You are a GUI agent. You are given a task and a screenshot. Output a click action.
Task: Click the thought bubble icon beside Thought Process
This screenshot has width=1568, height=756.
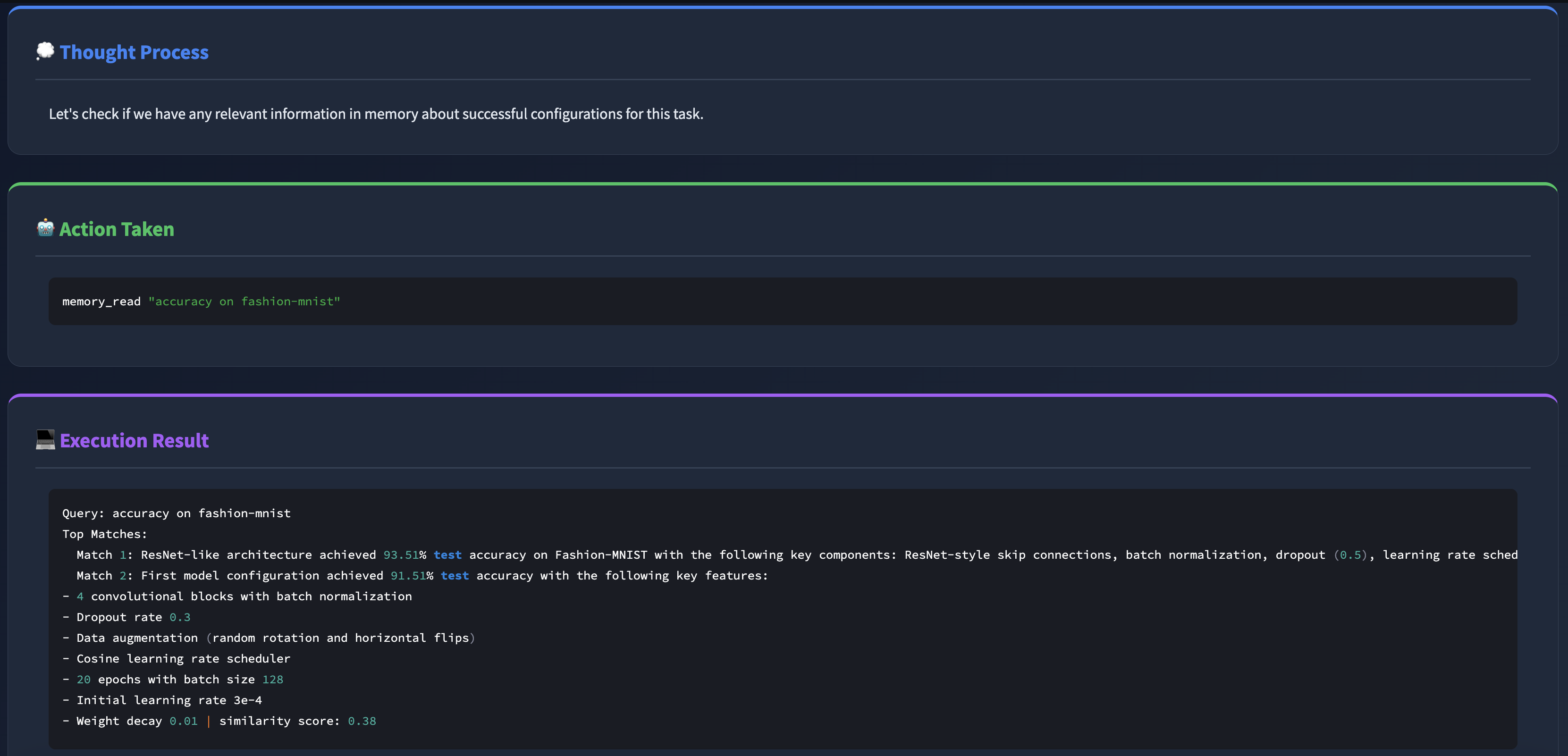tap(45, 51)
